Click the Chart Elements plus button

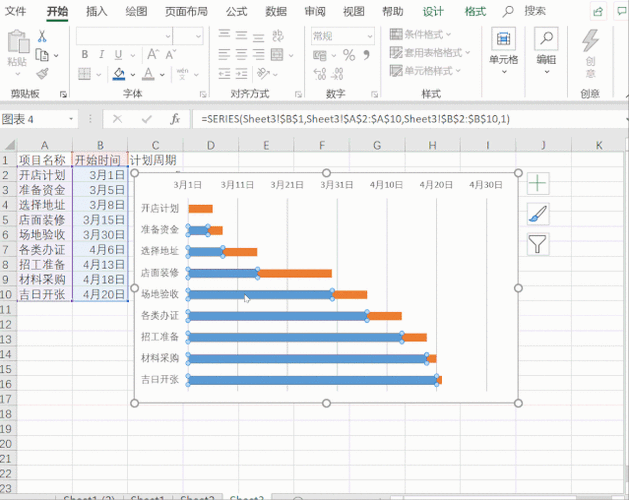(538, 183)
